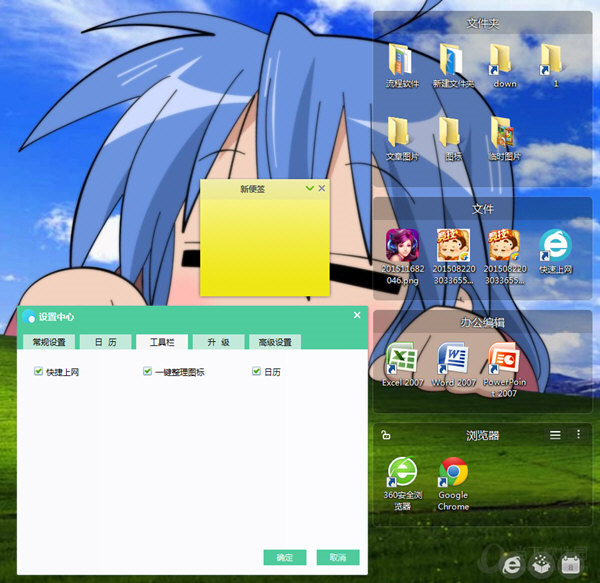Click the 浏览器 panel title

point(483,435)
